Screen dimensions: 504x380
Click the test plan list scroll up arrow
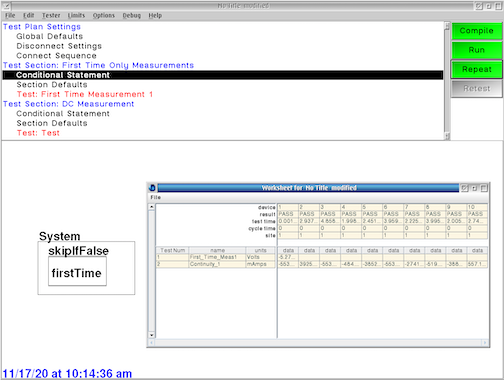click(x=447, y=26)
